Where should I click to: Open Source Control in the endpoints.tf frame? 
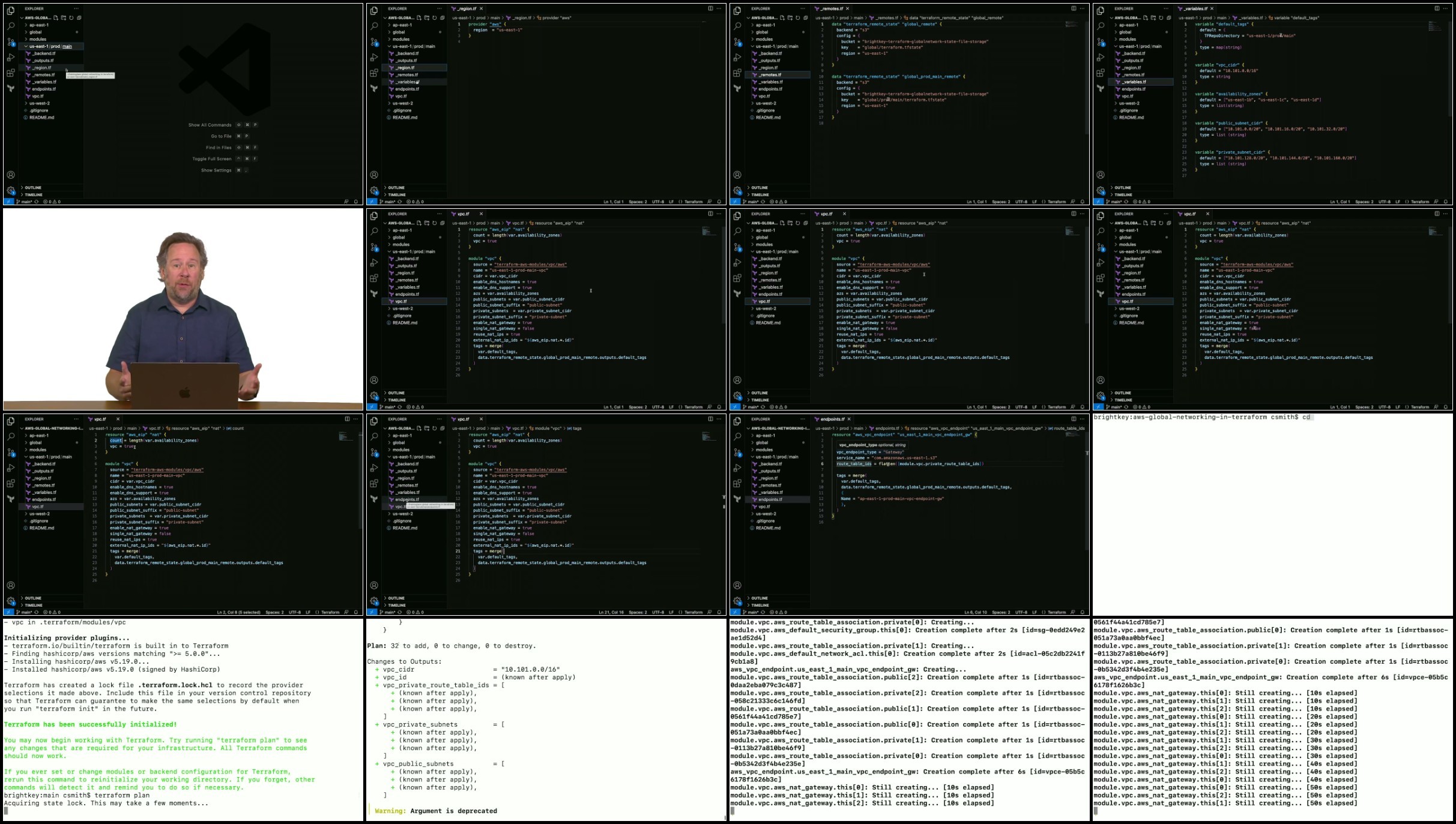coord(737,453)
